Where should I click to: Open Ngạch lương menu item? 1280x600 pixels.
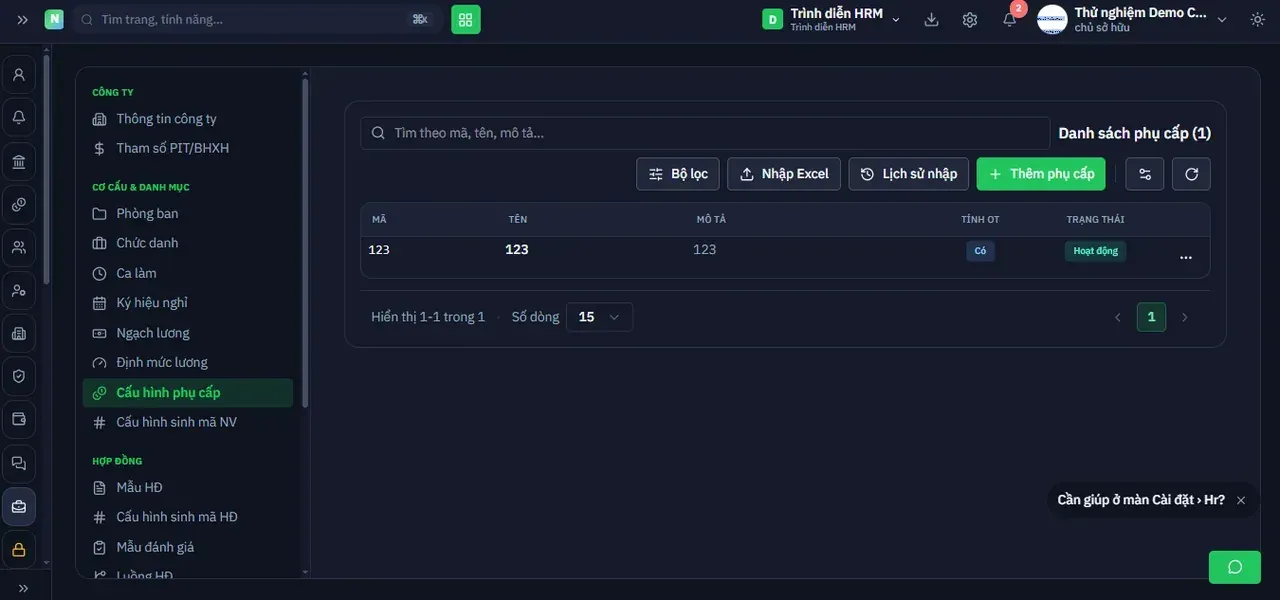click(188, 333)
